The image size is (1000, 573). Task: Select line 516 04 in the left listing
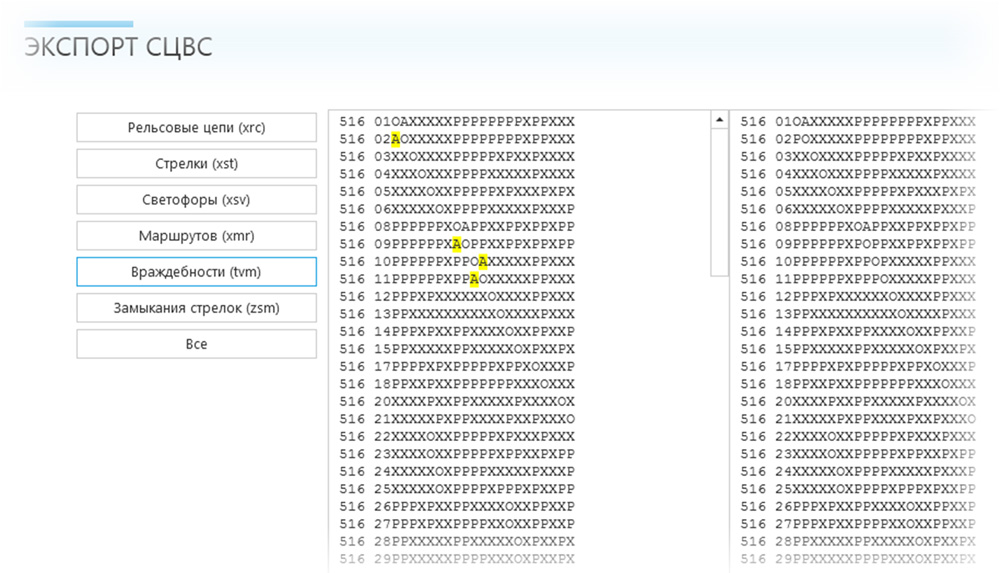(x=457, y=174)
